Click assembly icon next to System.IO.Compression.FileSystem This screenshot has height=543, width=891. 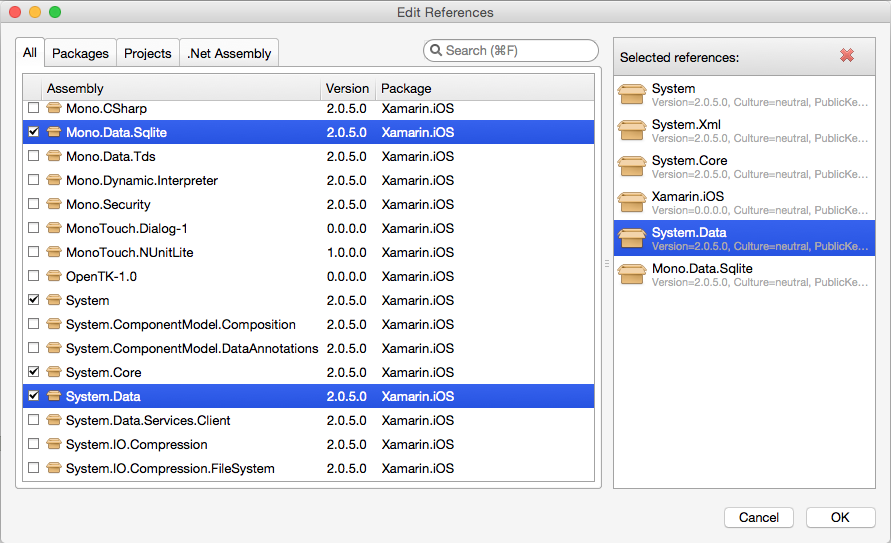point(54,468)
